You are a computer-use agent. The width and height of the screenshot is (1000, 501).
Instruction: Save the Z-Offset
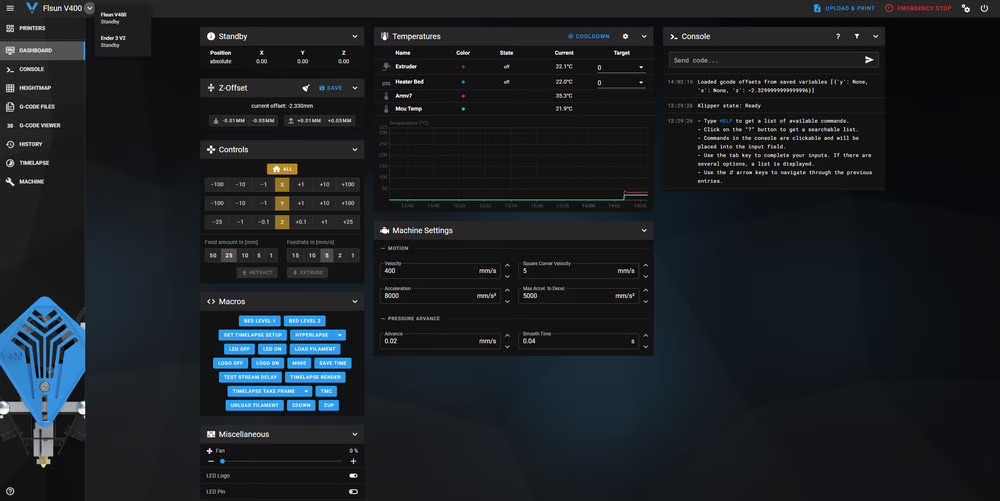330,88
